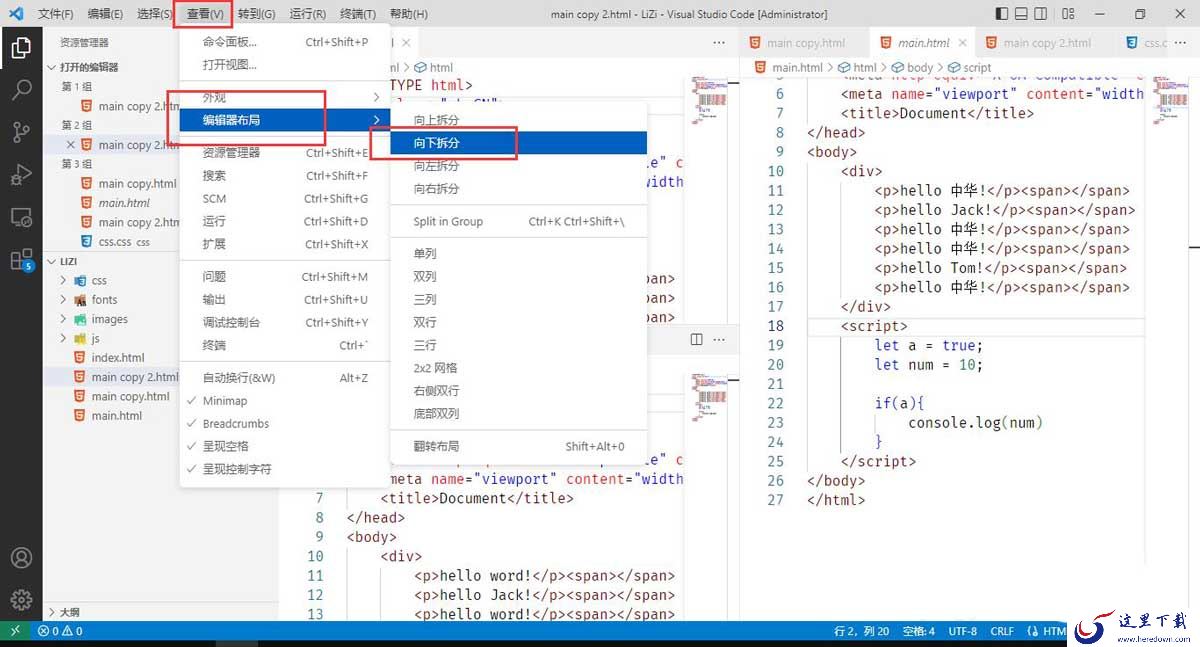Expand the images folder in LIZI
Image resolution: width=1200 pixels, height=647 pixels.
[65, 319]
